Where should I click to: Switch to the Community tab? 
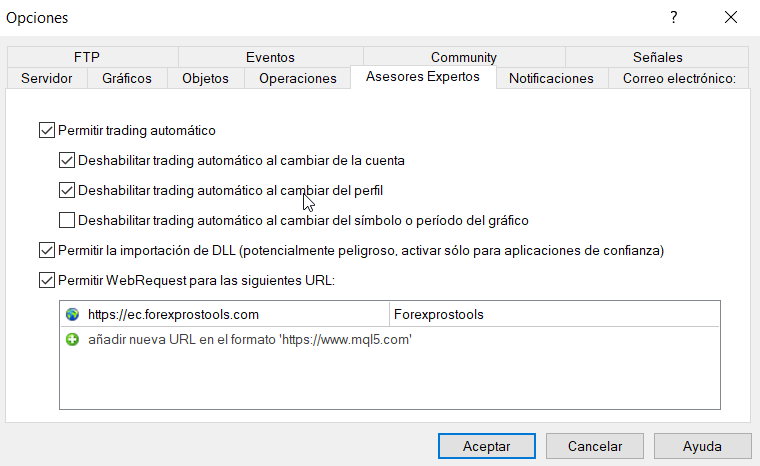(464, 57)
